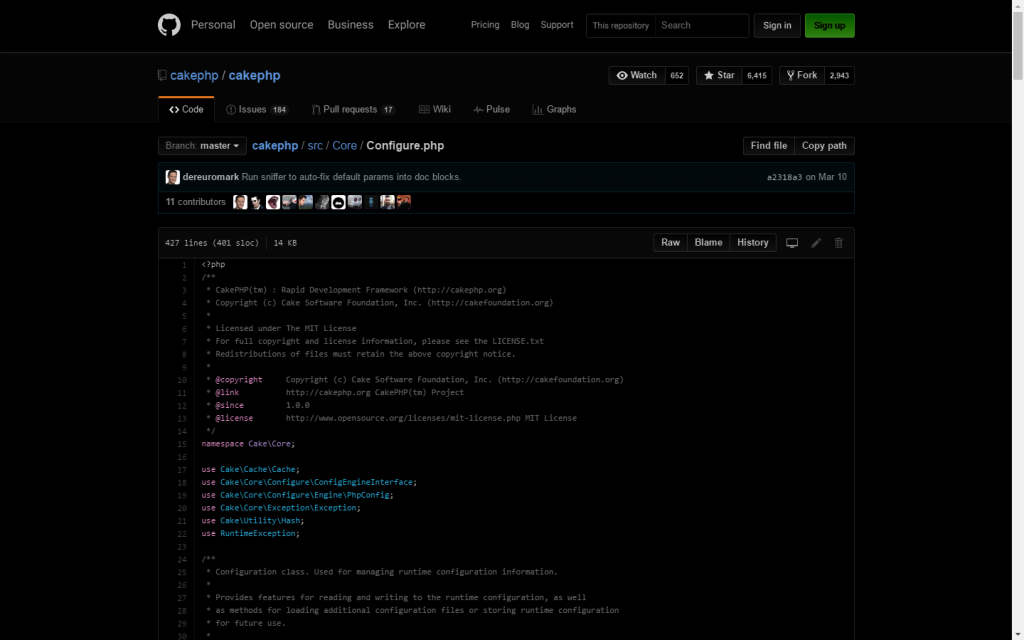This screenshot has height=640, width=1024.
Task: Select line number 25 in the code gutter
Action: [182, 572]
